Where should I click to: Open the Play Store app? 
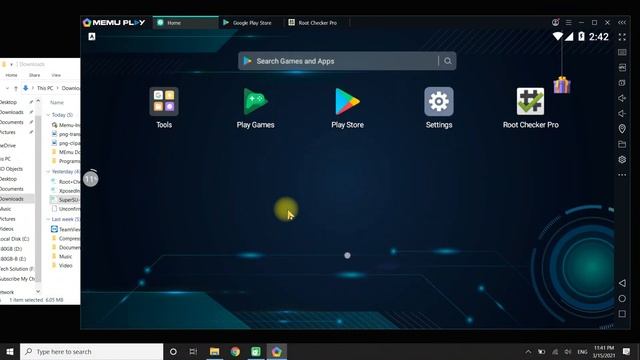[347, 101]
